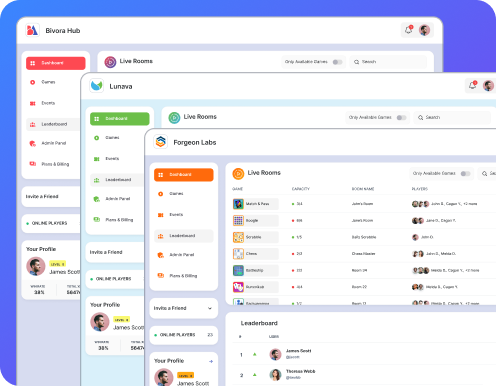Image resolution: width=496 pixels, height=386 pixels.
Task: Click the Forgeon Labs logo icon
Action: tap(161, 142)
